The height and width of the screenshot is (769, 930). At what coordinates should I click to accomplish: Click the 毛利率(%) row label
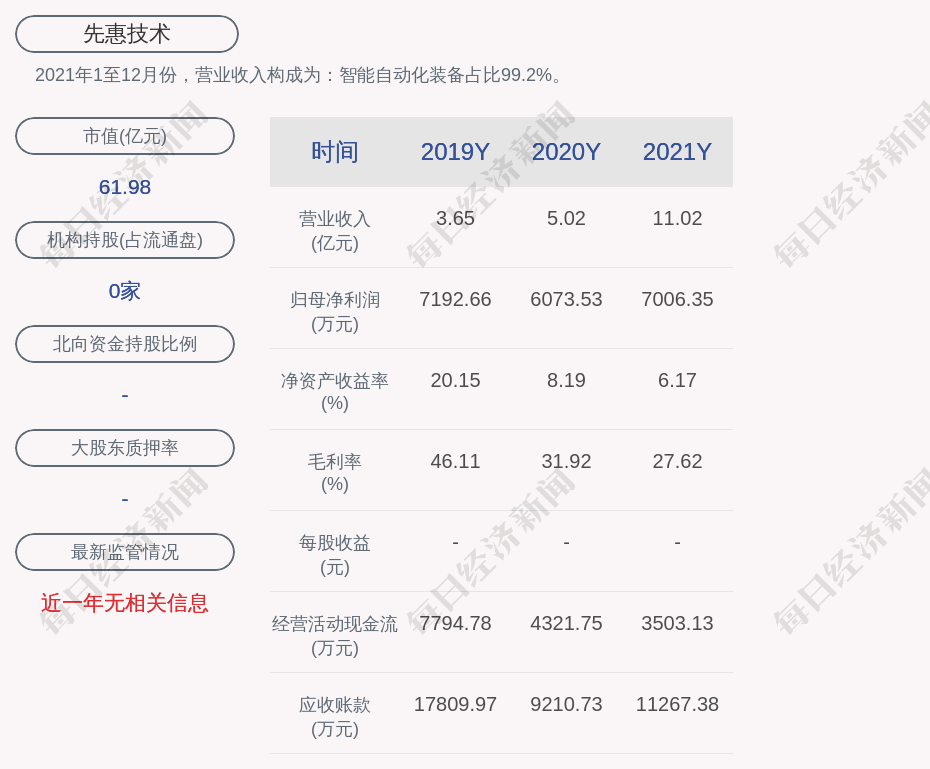[335, 473]
